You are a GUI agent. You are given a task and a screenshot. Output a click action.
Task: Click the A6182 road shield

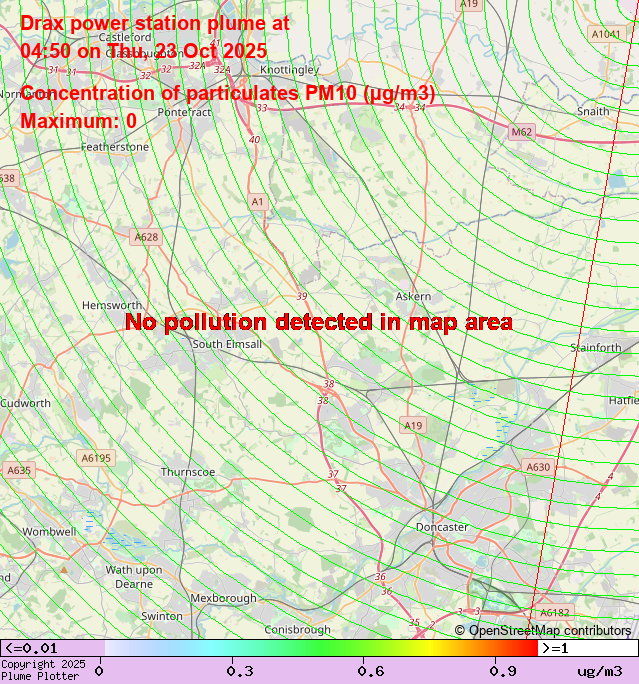pos(554,612)
